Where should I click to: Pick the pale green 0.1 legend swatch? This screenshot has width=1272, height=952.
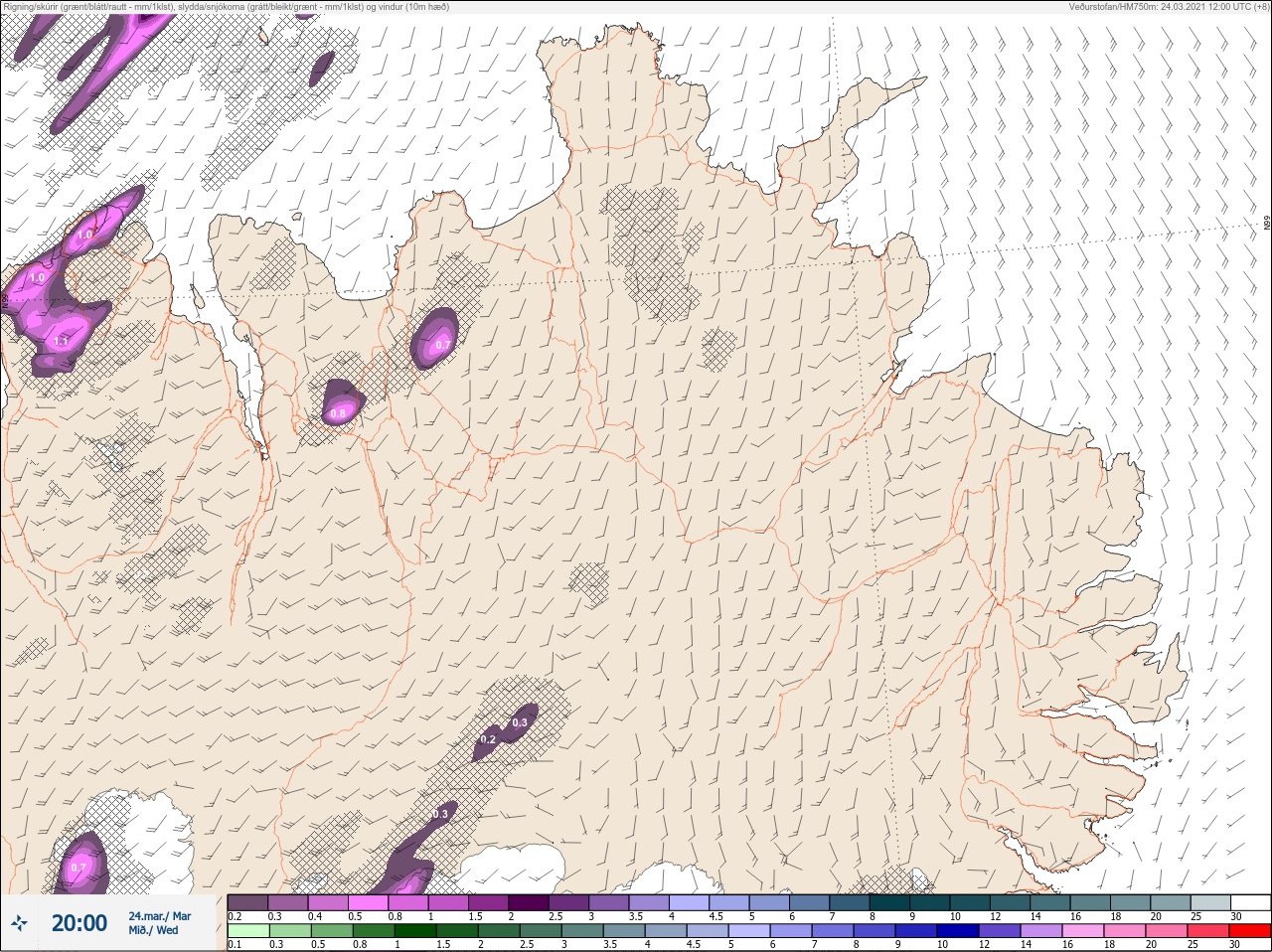pos(248,931)
